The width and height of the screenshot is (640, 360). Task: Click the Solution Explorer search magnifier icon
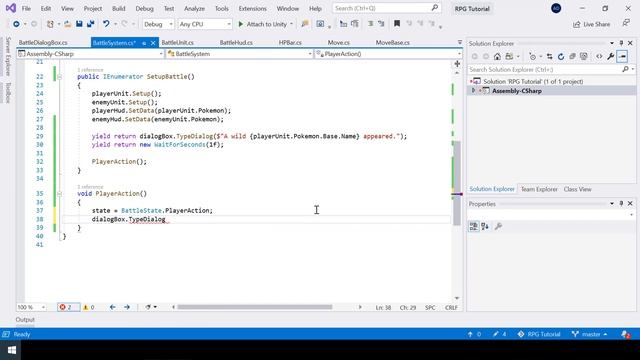[625, 69]
